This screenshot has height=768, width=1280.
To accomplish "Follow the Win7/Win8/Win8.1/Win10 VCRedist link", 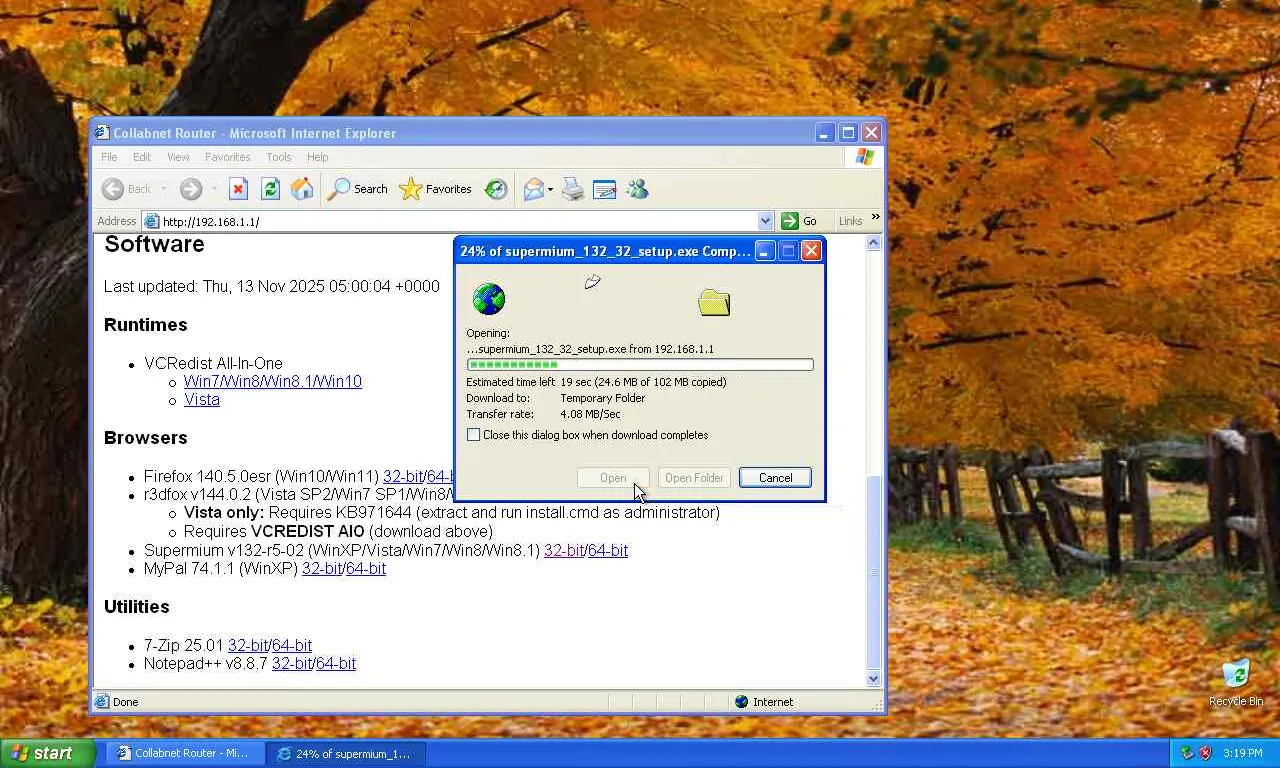I will point(273,381).
